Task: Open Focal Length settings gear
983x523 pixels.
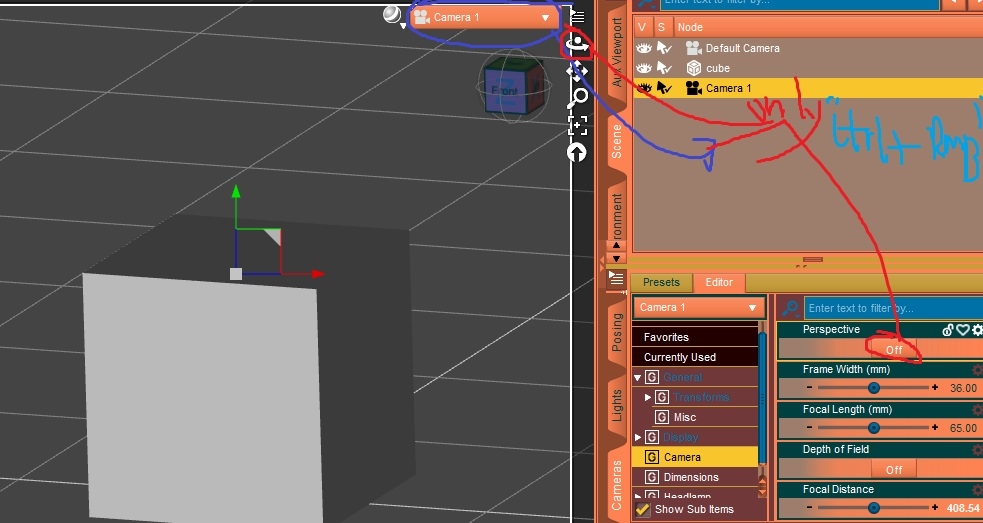Action: [977, 410]
